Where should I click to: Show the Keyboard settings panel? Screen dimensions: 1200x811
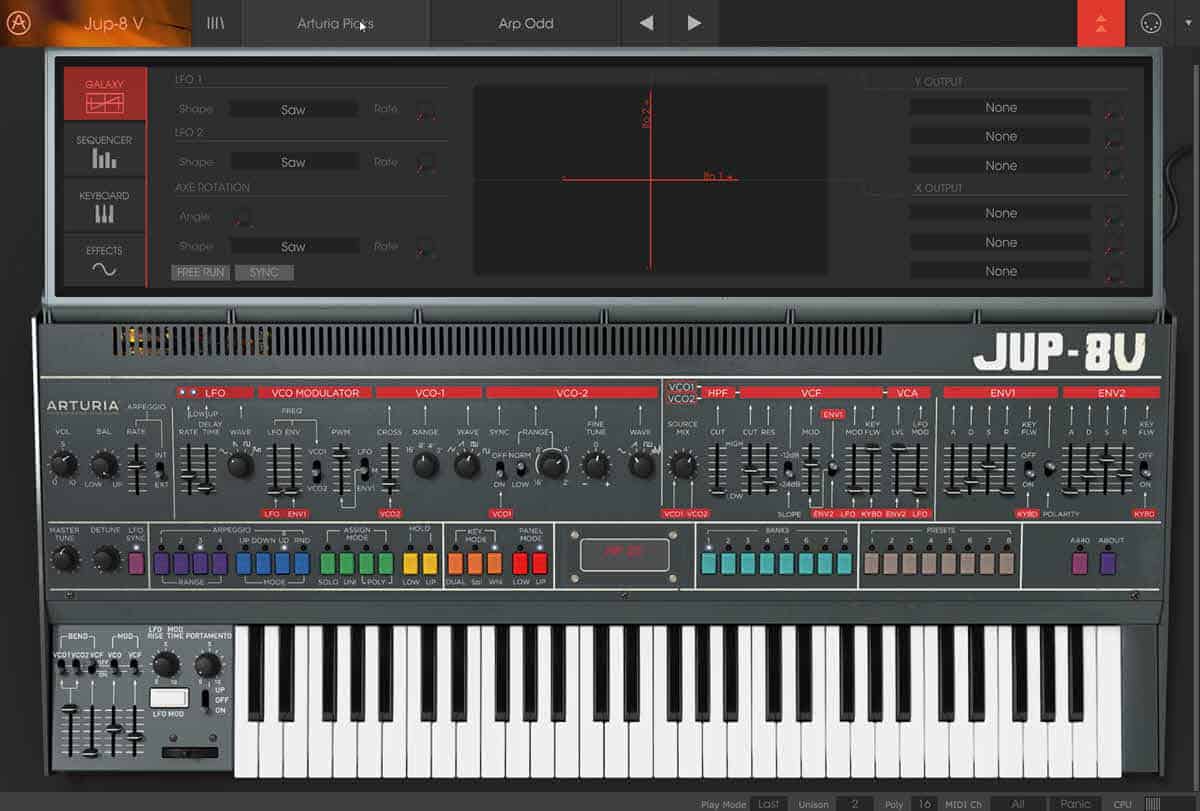(105, 206)
